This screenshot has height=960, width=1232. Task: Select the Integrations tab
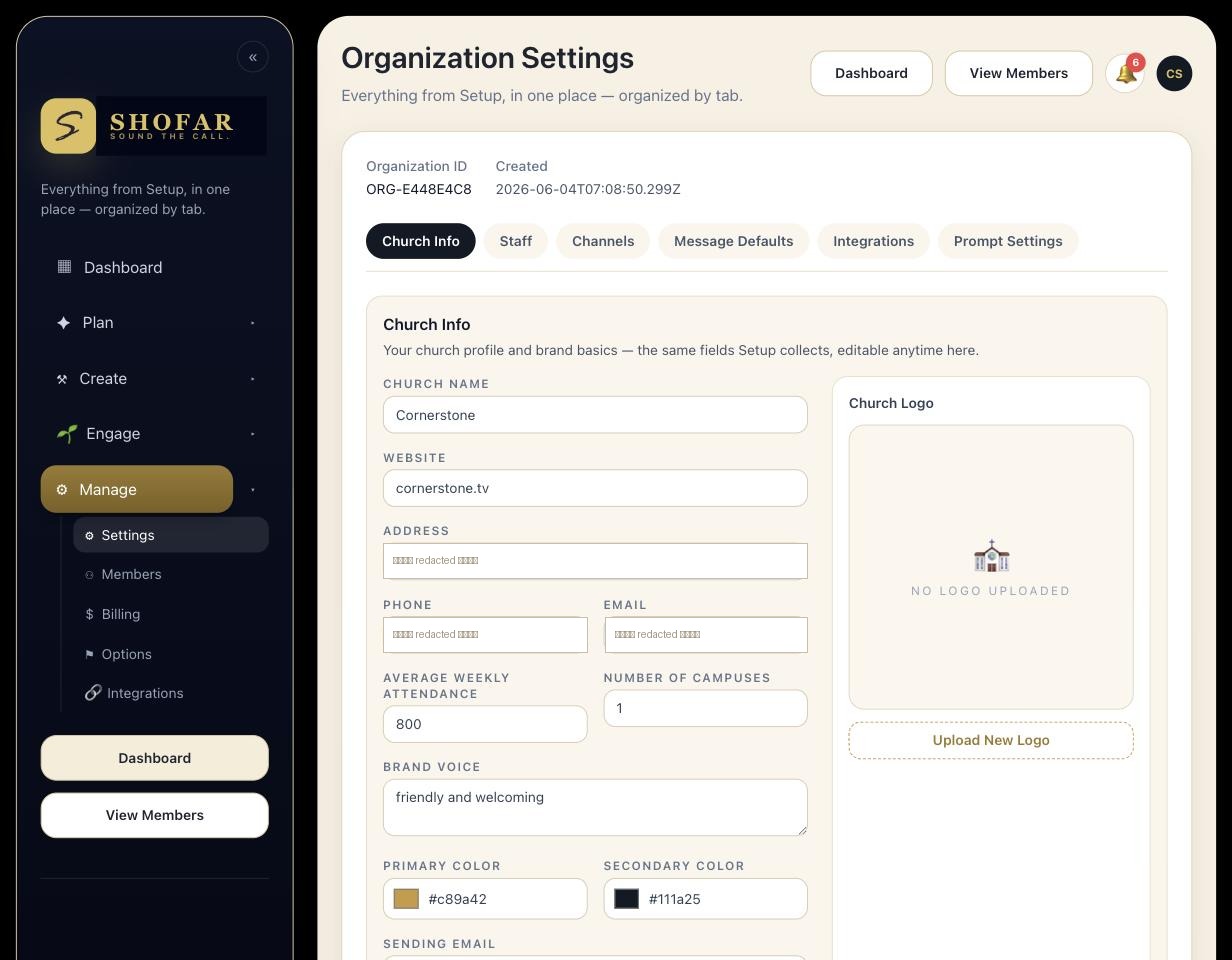point(873,241)
